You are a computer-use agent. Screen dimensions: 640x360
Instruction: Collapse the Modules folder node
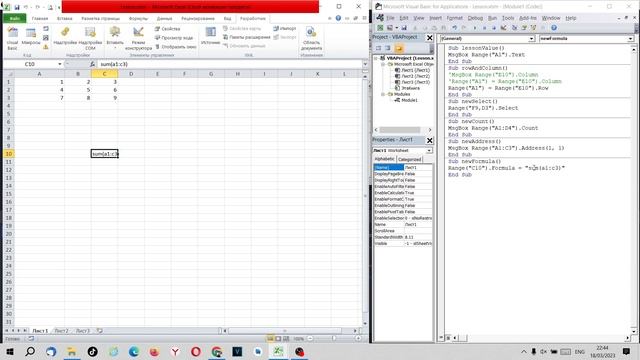coord(383,94)
